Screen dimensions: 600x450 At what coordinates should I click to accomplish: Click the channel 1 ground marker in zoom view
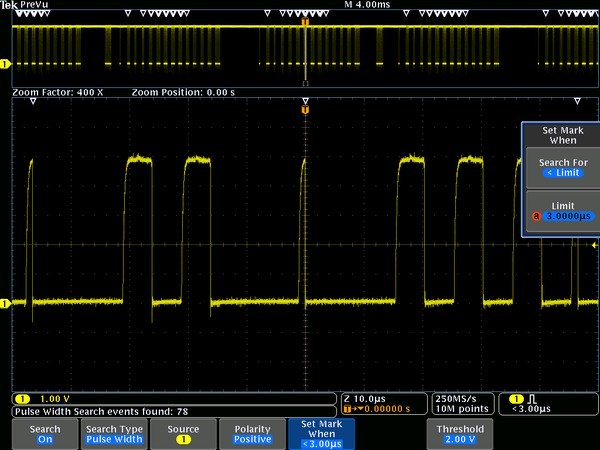[x=5, y=301]
